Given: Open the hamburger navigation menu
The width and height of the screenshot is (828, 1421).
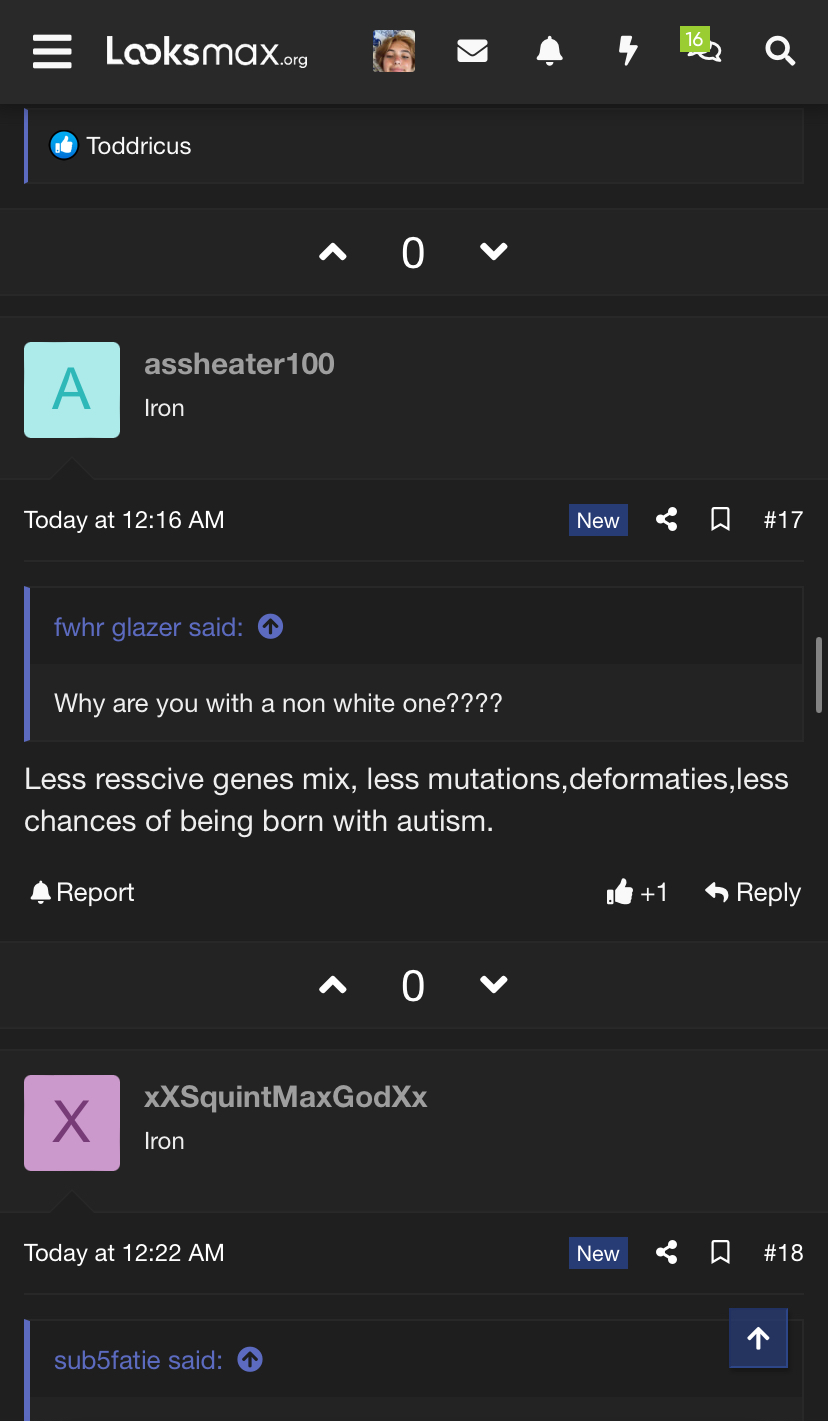Looking at the screenshot, I should (x=52, y=51).
